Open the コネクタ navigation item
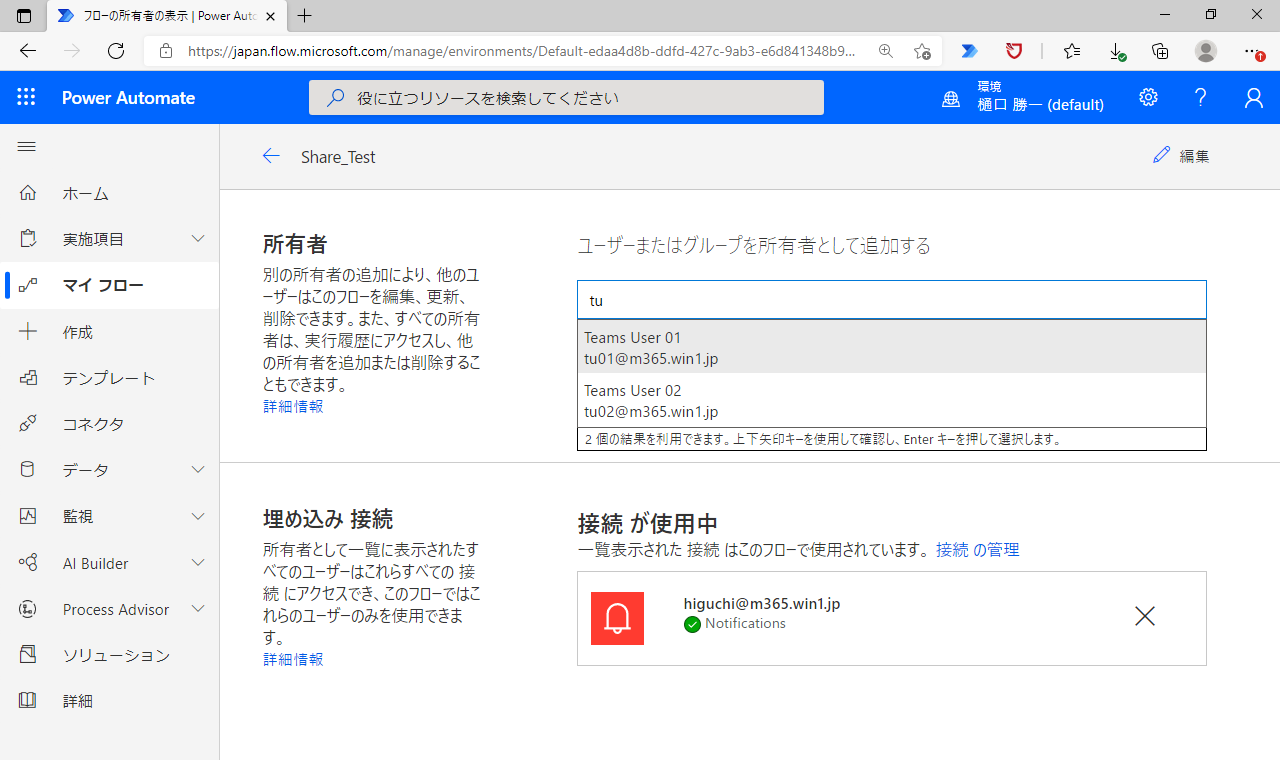The height and width of the screenshot is (760, 1280). tap(110, 424)
